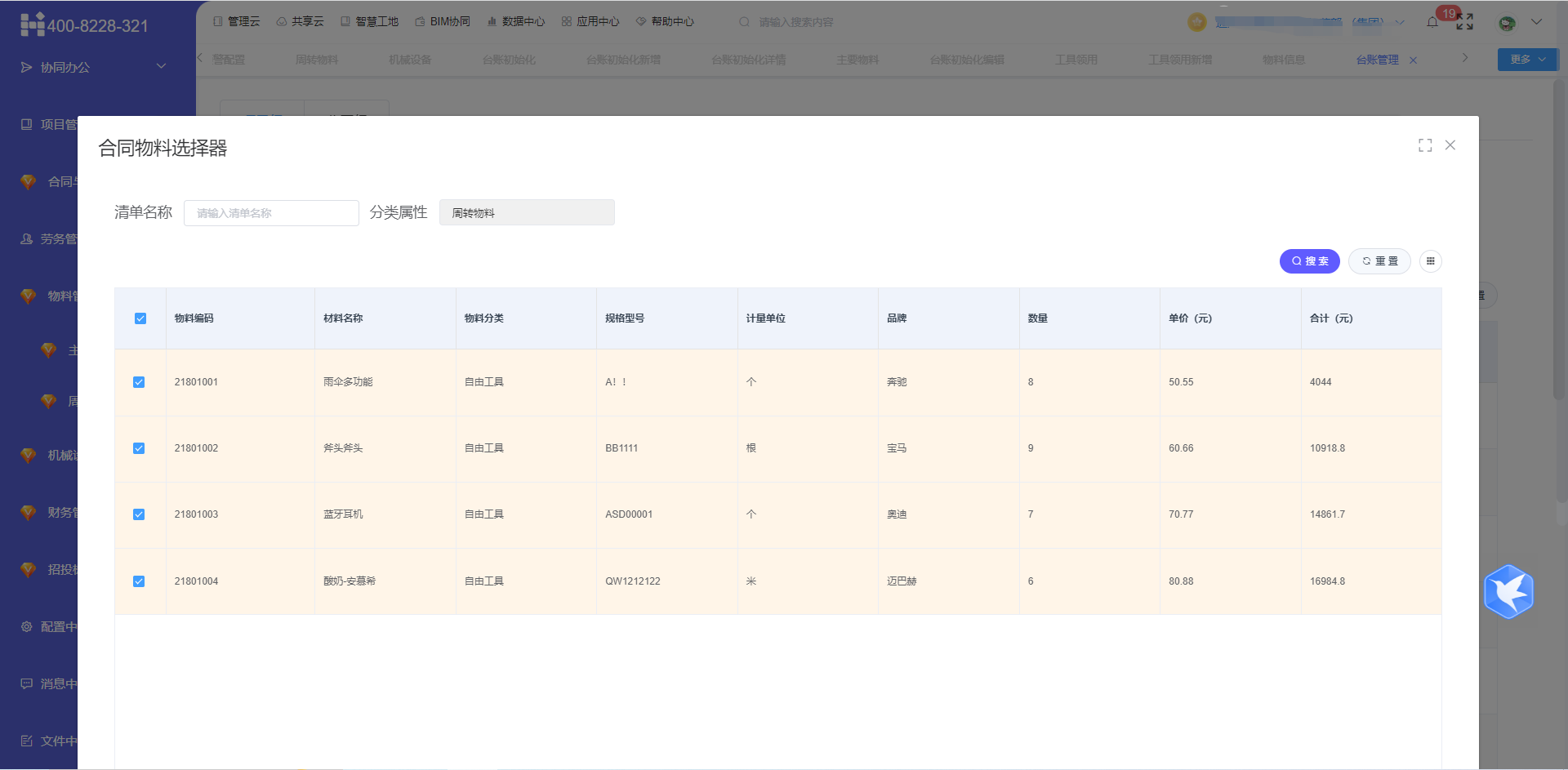Screen dimensions: 1568x770
Task: Click the user avatar icon
Action: click(x=1507, y=23)
